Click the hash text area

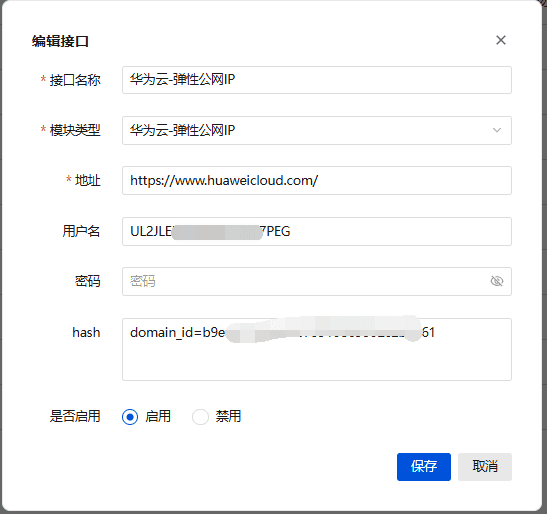317,349
